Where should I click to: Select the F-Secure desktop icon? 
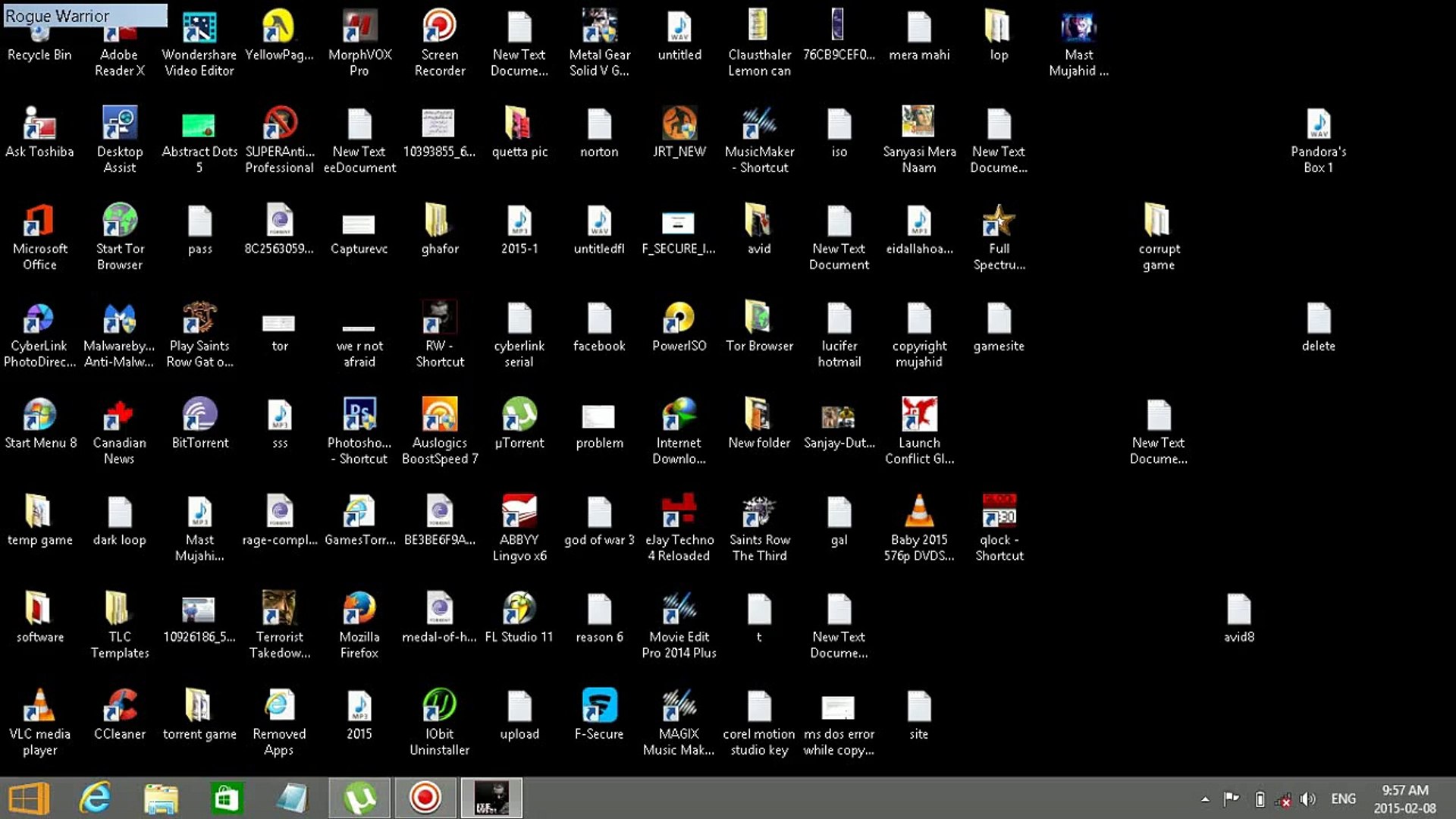599,716
